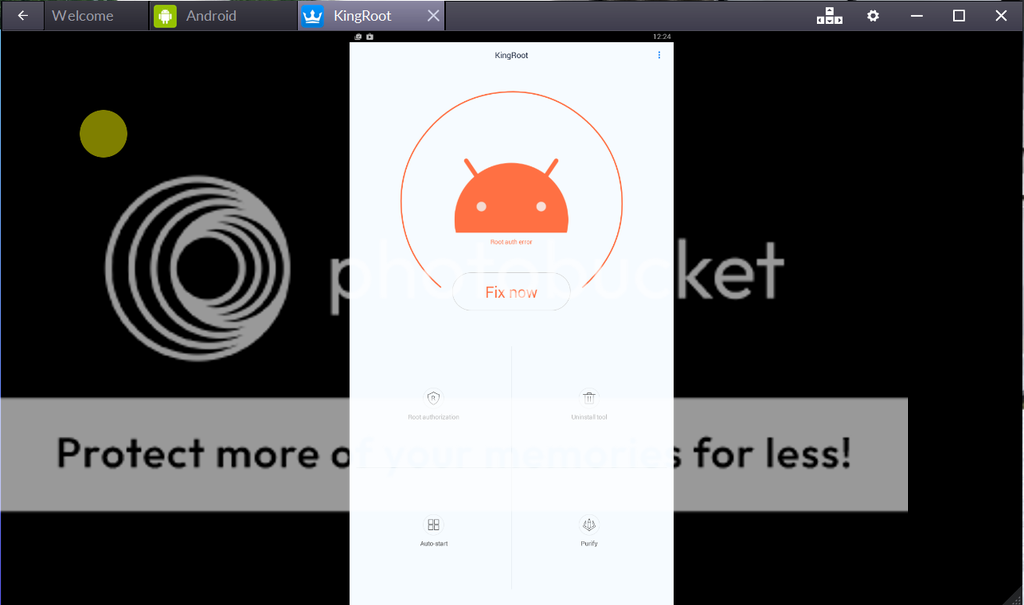Click the Root auth error text
This screenshot has height=605, width=1024.
coord(511,242)
